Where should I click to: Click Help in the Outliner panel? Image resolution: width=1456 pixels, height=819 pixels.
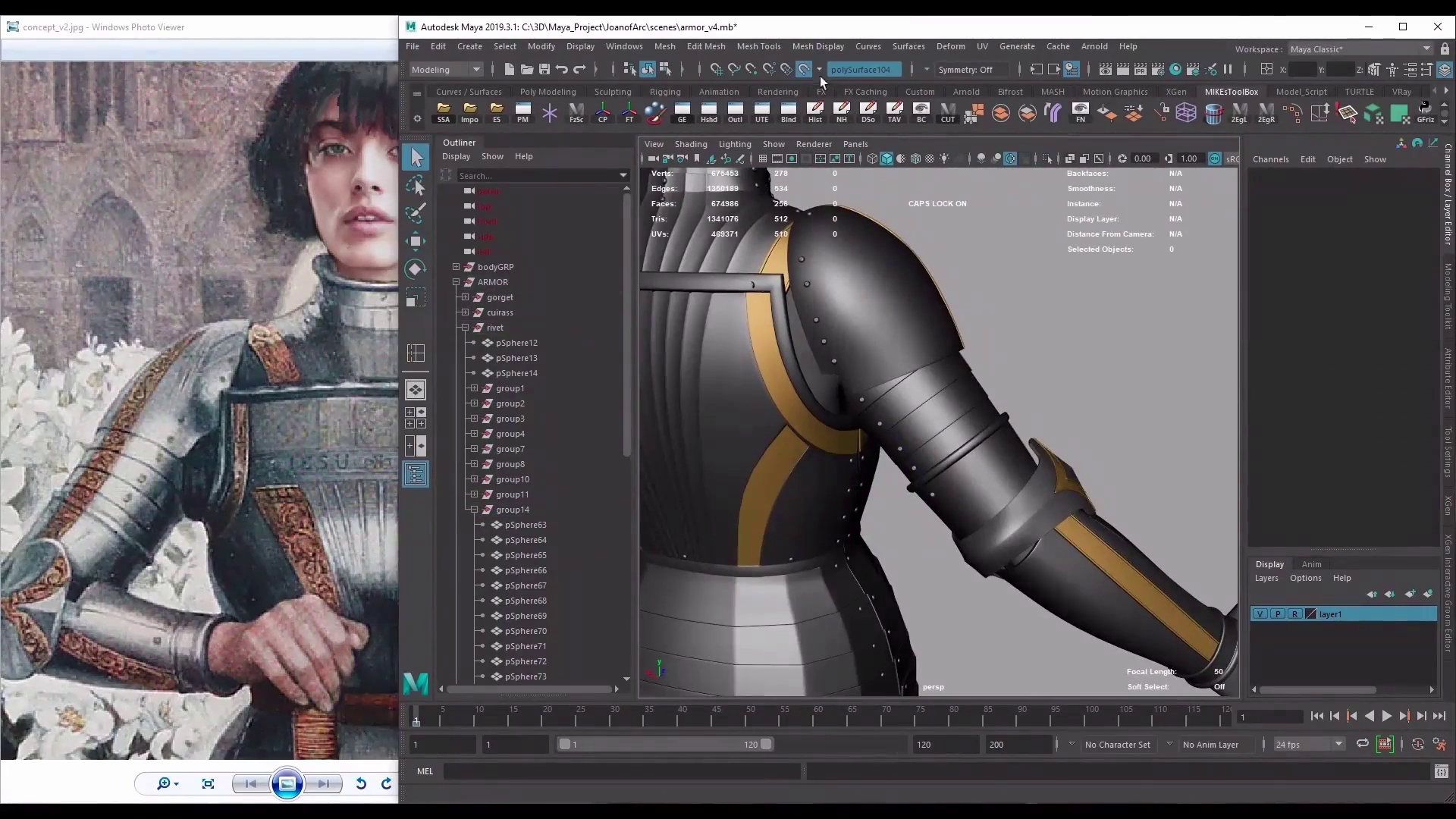[523, 156]
